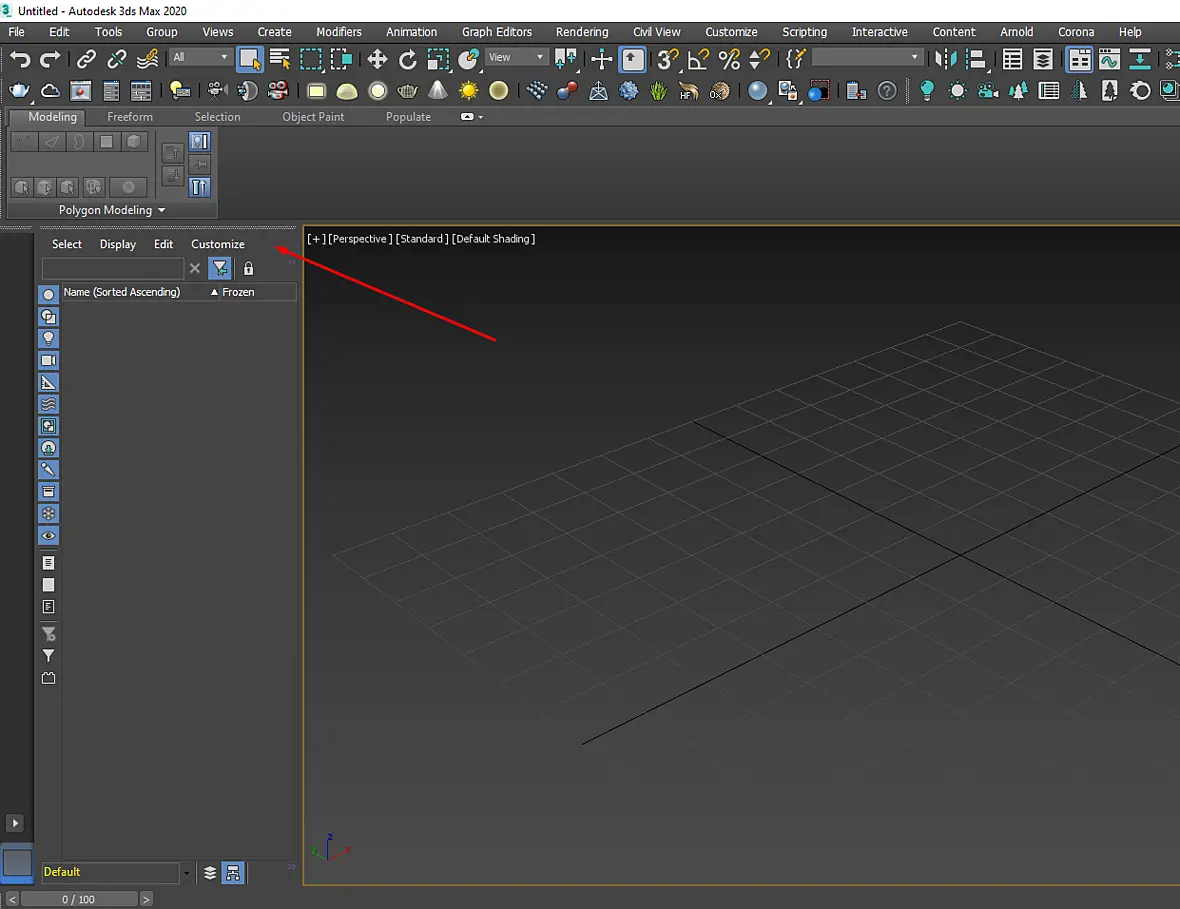The width and height of the screenshot is (1180, 909).
Task: Toggle Window/Crossing selection mode
Action: click(341, 59)
